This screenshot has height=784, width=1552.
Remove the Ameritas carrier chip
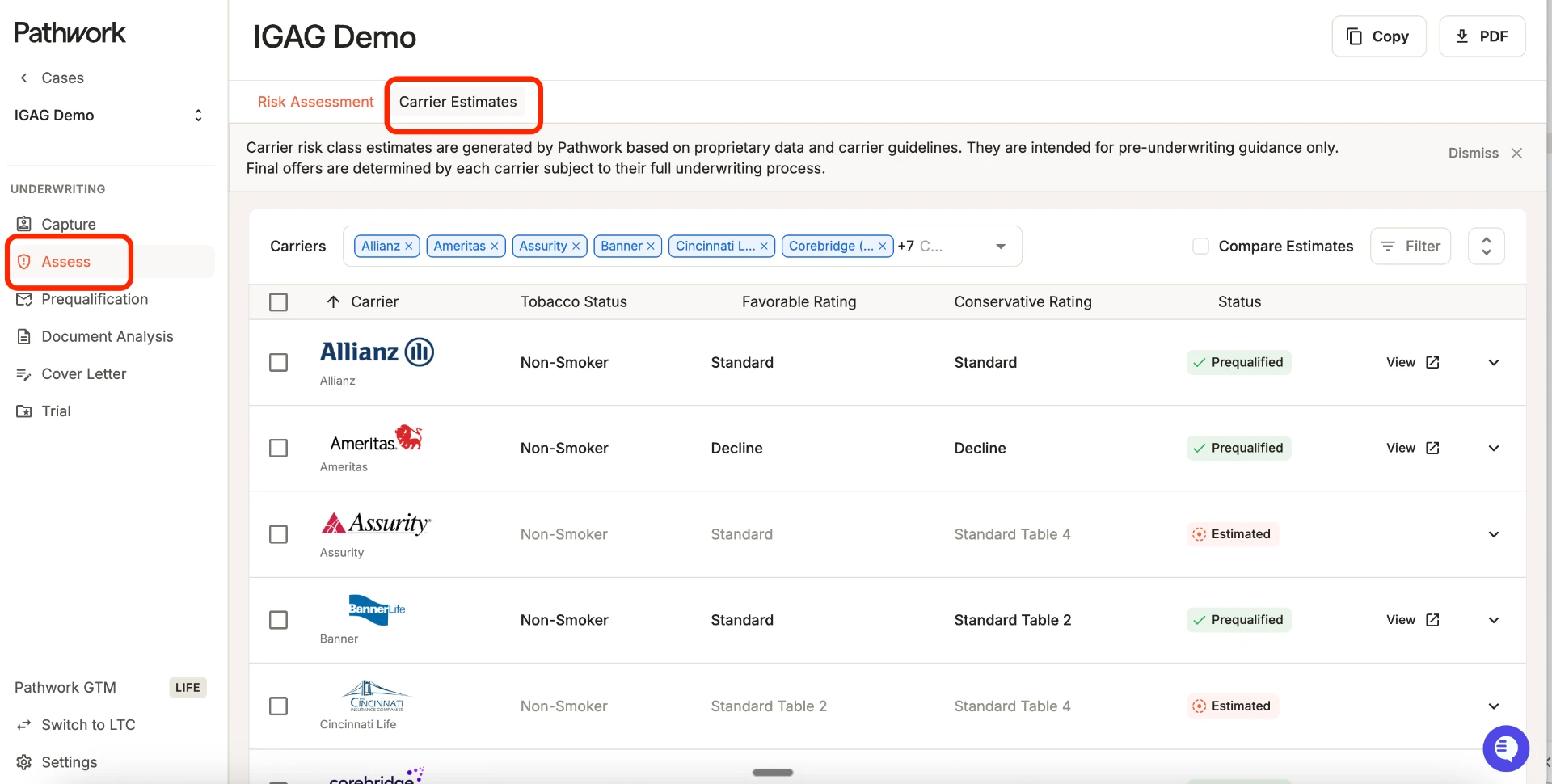(x=495, y=247)
